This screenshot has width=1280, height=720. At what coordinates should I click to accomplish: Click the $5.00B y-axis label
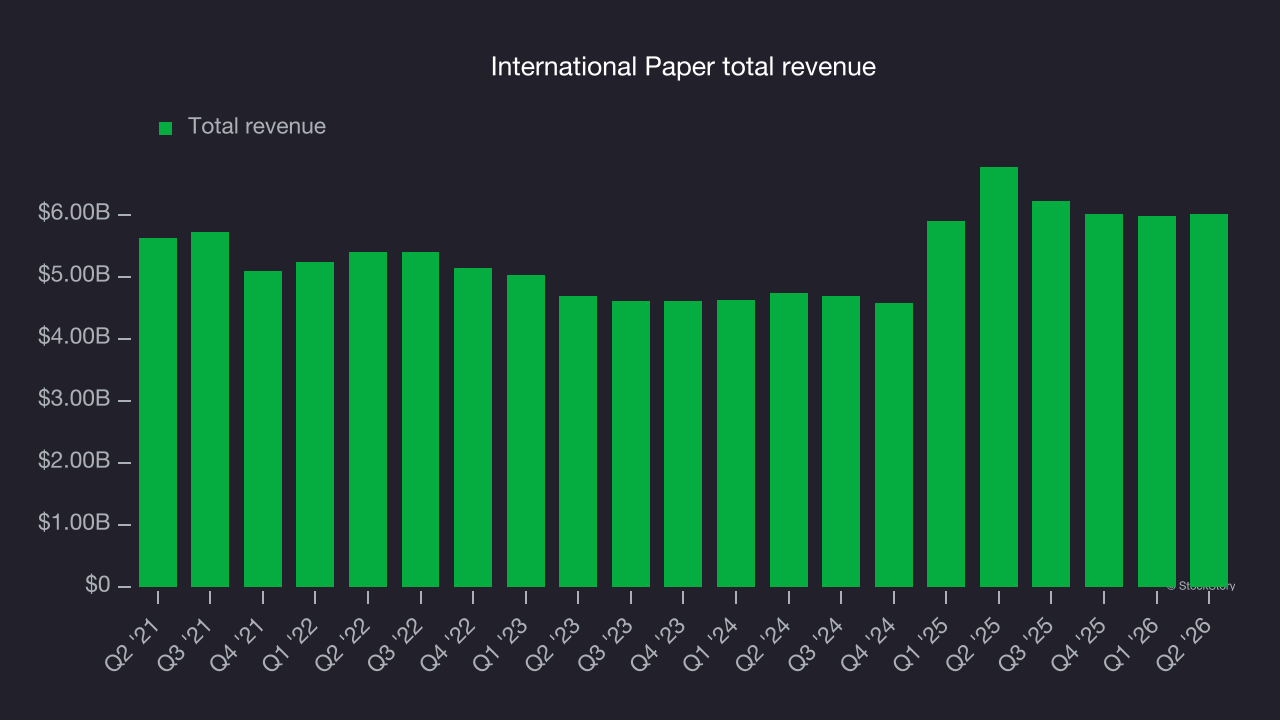click(x=74, y=275)
